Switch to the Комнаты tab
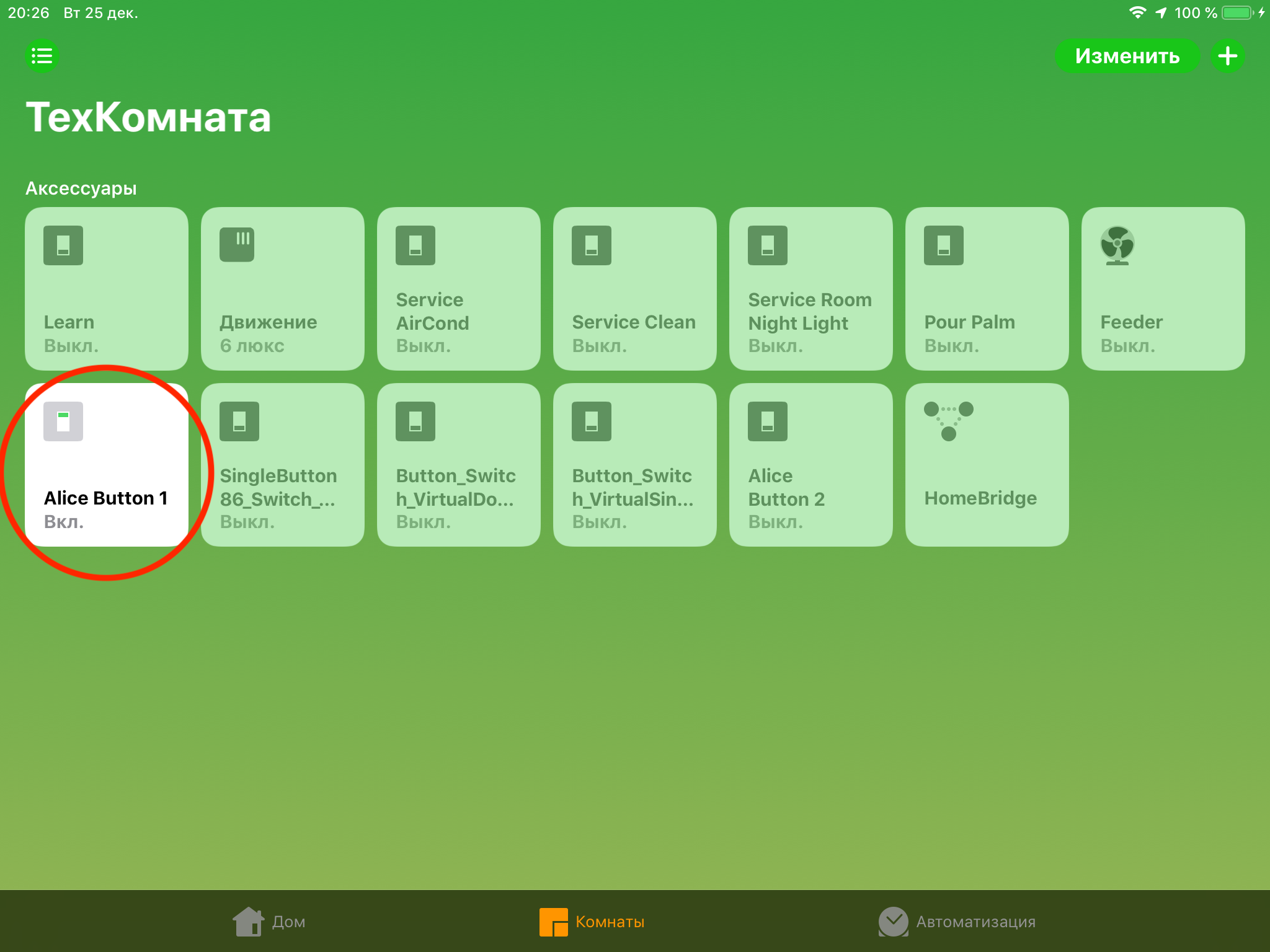This screenshot has width=1270, height=952. coord(592,922)
